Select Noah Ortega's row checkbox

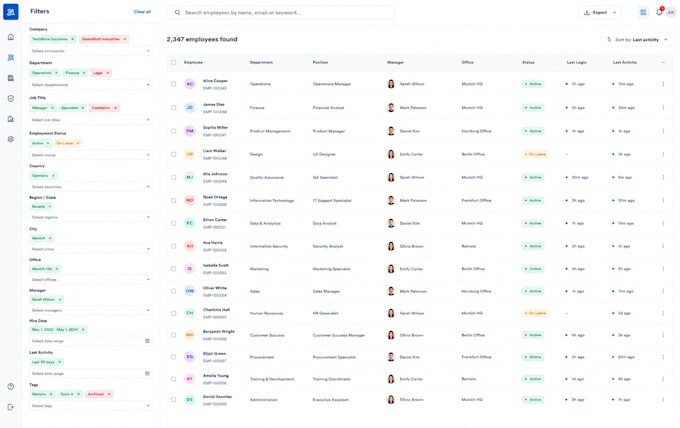click(173, 200)
